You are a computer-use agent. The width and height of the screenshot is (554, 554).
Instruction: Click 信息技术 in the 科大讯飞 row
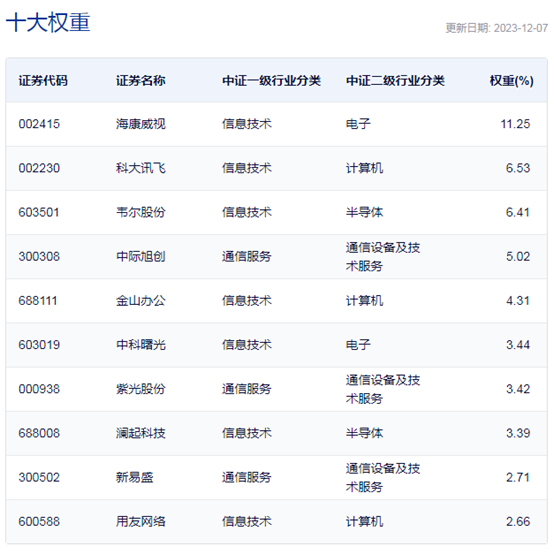[247, 168]
